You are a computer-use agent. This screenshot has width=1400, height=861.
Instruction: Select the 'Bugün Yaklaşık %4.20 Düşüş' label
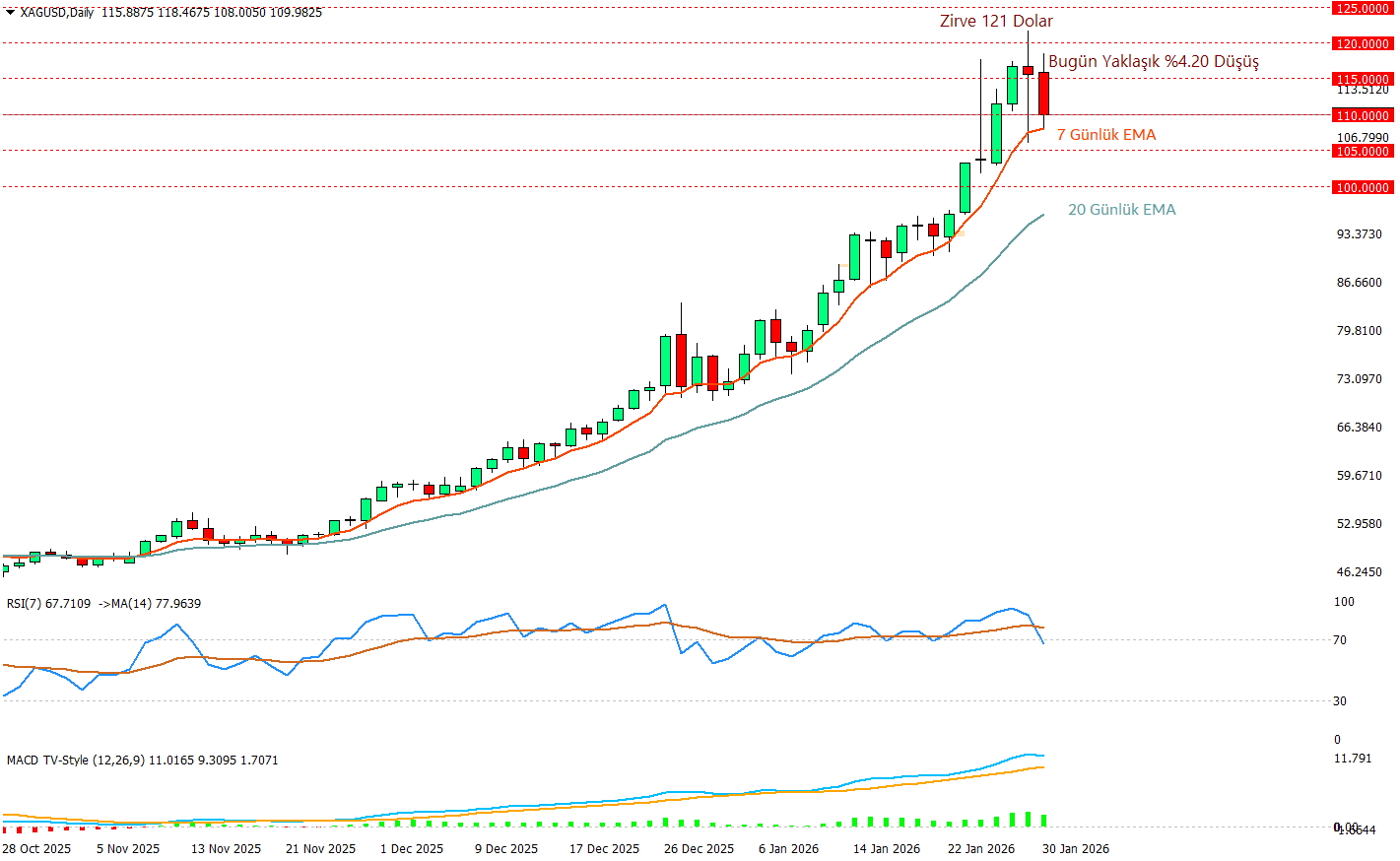(1153, 62)
